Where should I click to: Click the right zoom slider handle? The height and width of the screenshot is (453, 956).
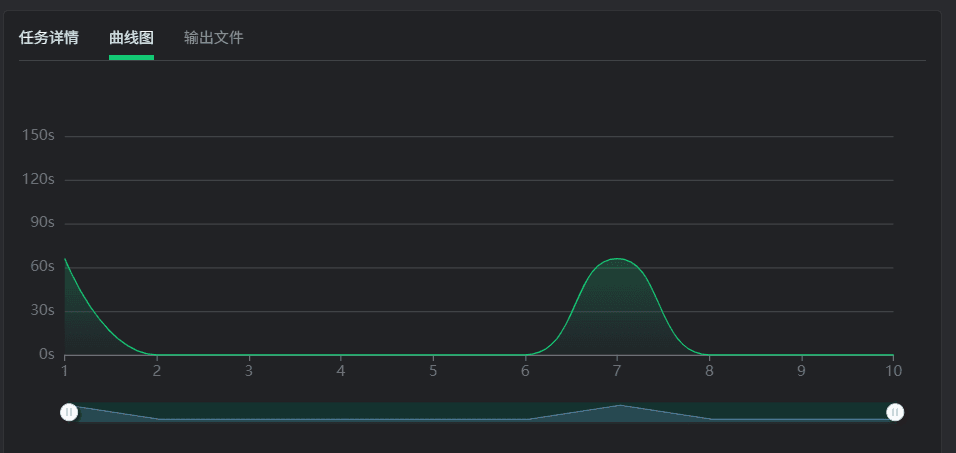[x=895, y=413]
